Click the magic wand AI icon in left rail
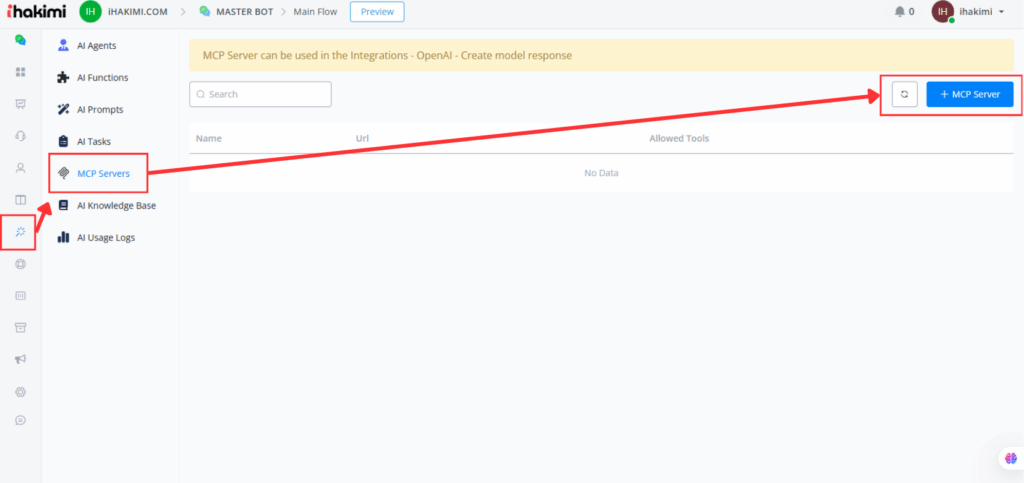This screenshot has height=483, width=1024. [x=20, y=231]
